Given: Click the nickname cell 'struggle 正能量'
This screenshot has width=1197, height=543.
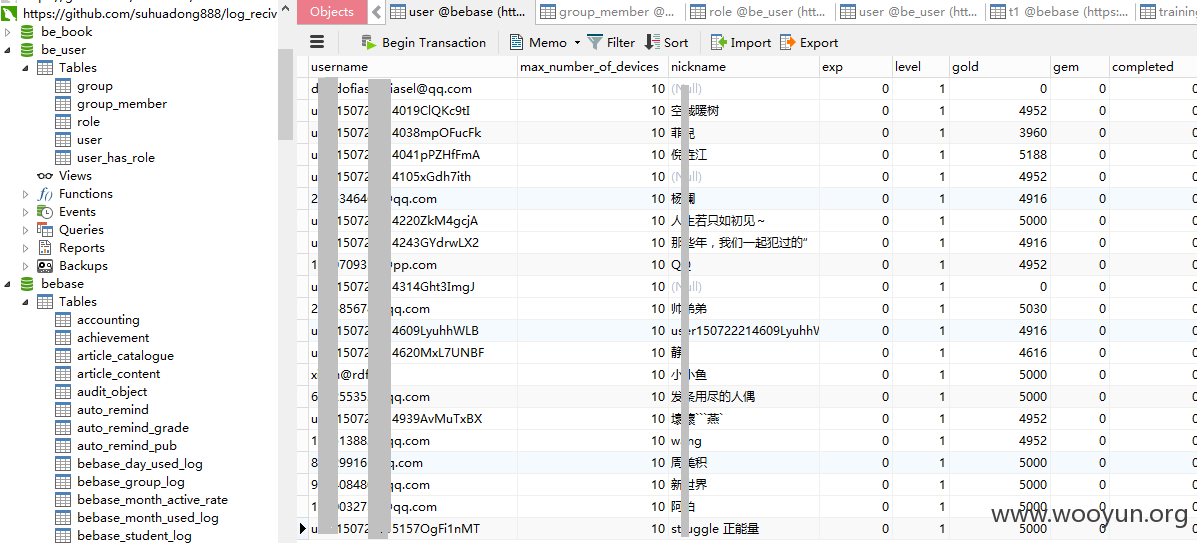Looking at the screenshot, I should tap(744, 528).
